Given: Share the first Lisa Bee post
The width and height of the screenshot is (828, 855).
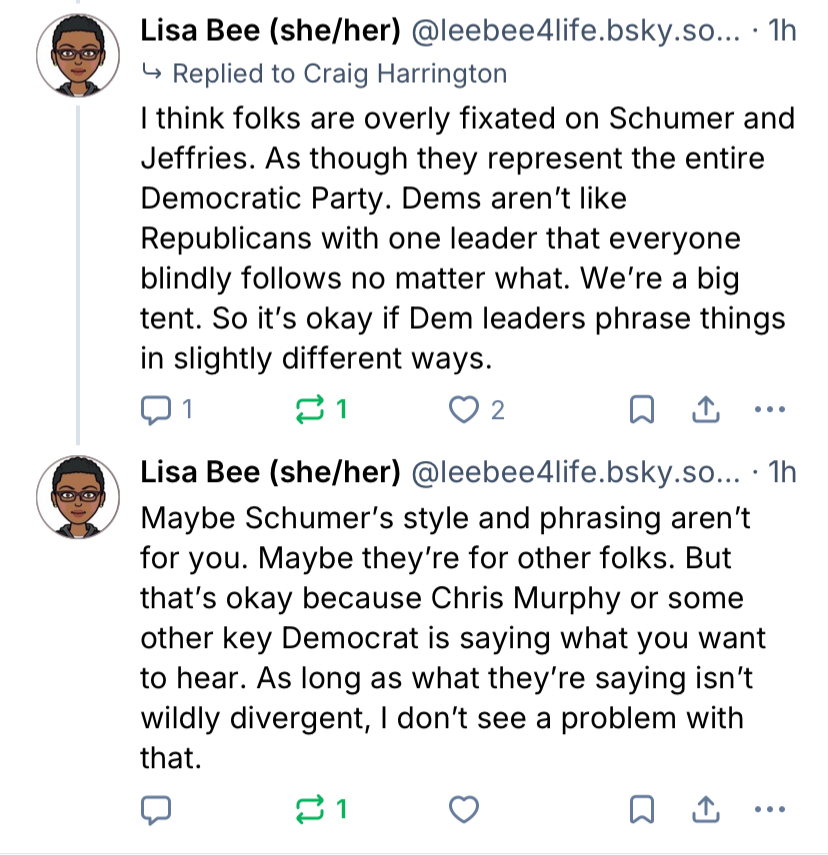Looking at the screenshot, I should [706, 409].
